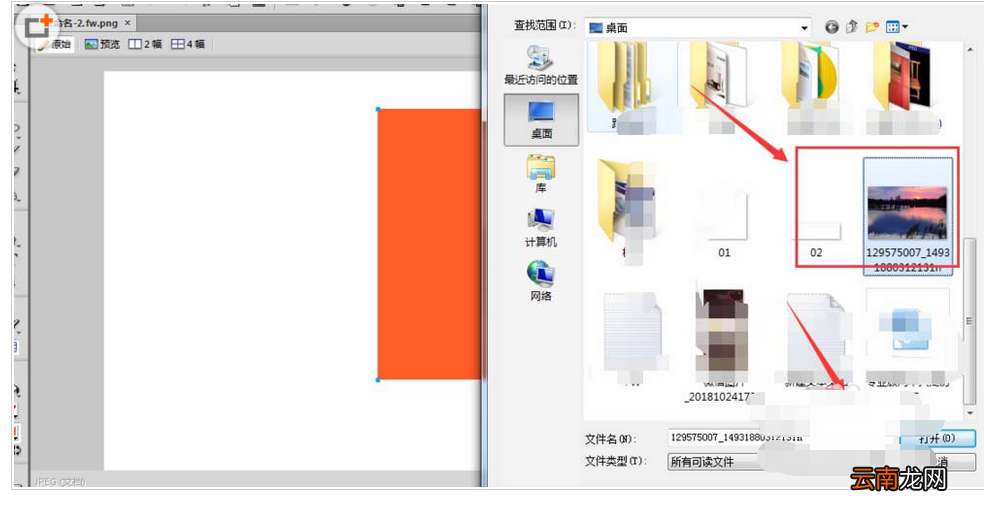Click the Back navigation icon in dialog
Image resolution: width=984 pixels, height=507 pixels.
pyautogui.click(x=832, y=27)
